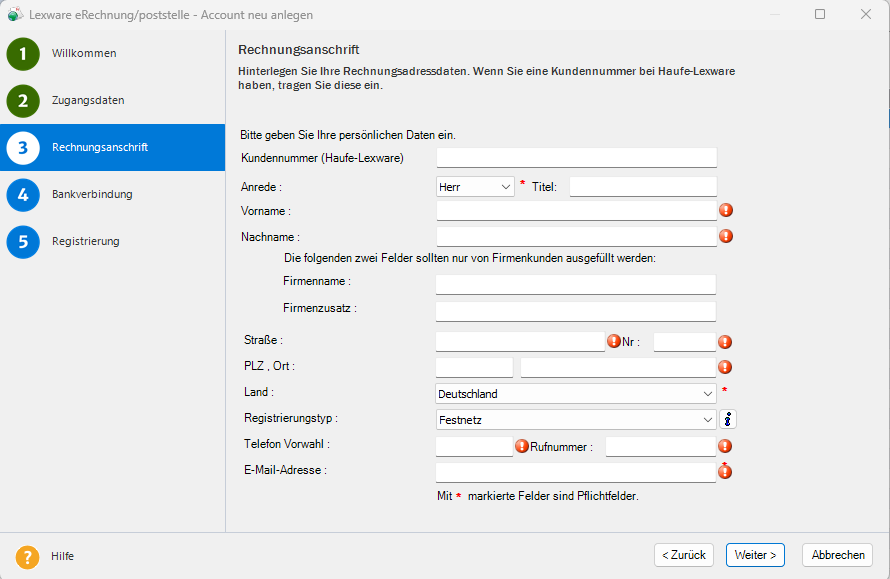
Task: Click the error icon beside E-Mail-Adresse field
Action: [x=725, y=471]
